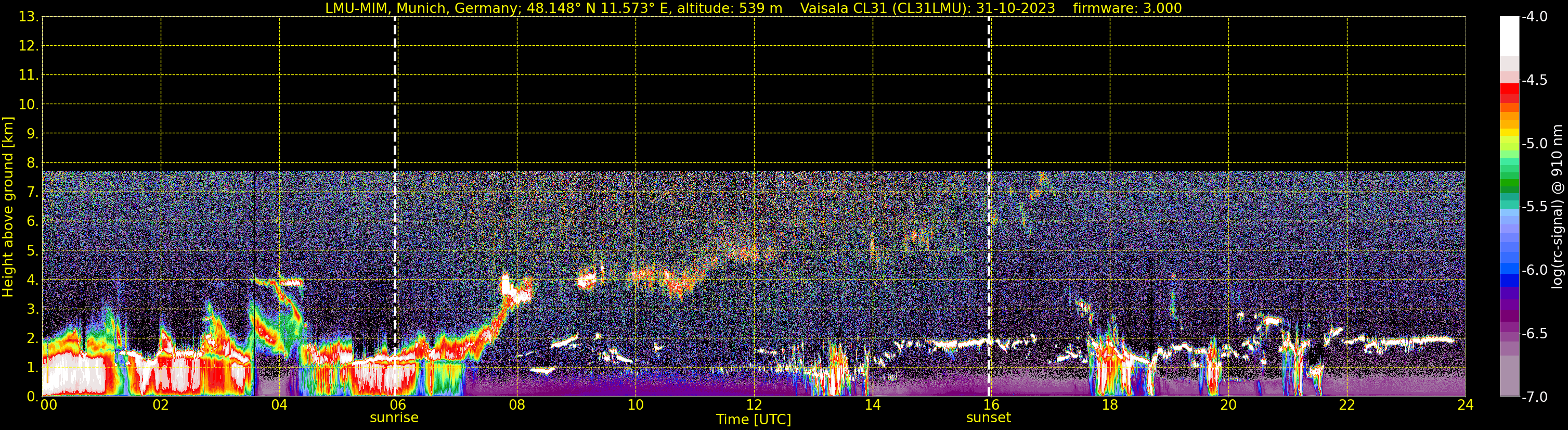
Task: Click the colorbar tick label '-6.0'
Action: coord(1534,270)
